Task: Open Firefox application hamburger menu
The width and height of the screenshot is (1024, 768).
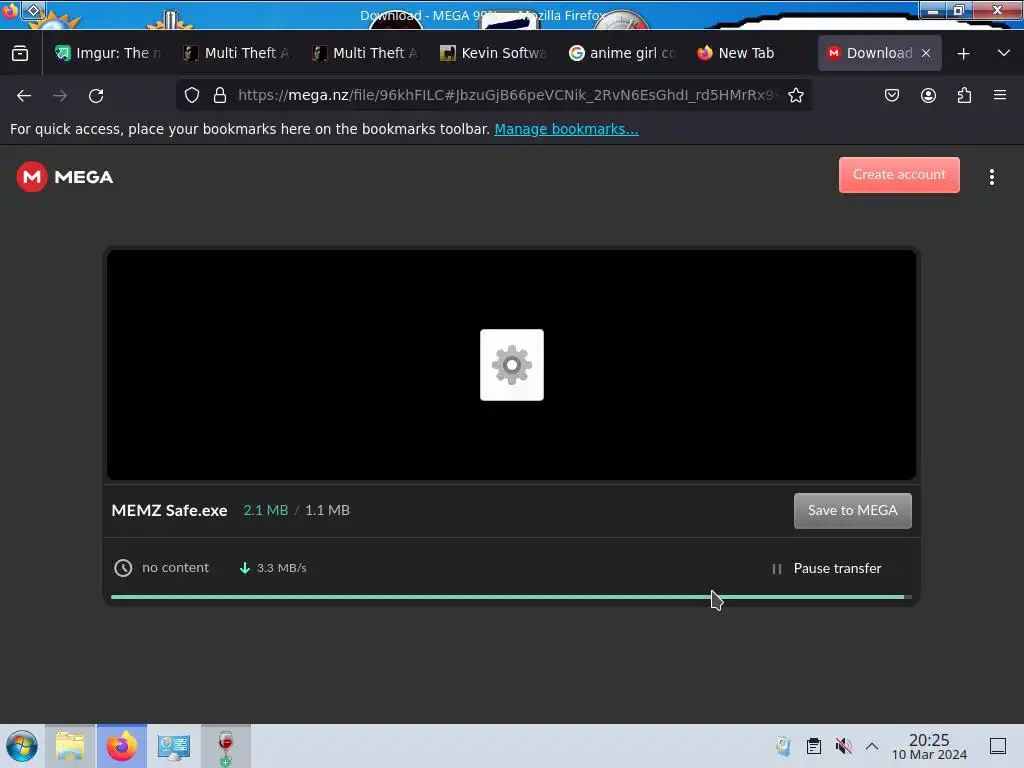Action: [1000, 95]
